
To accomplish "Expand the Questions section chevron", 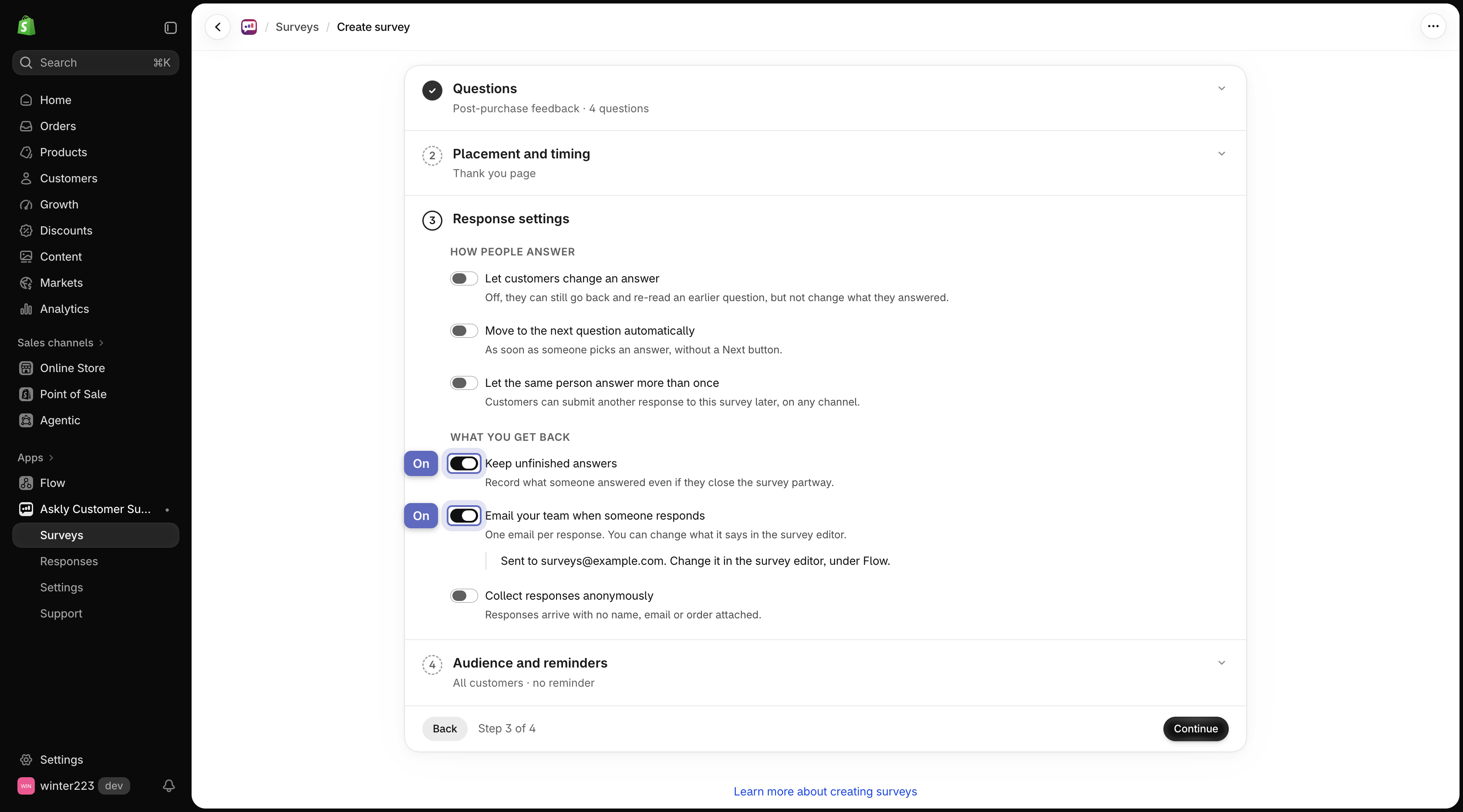I will (x=1222, y=88).
